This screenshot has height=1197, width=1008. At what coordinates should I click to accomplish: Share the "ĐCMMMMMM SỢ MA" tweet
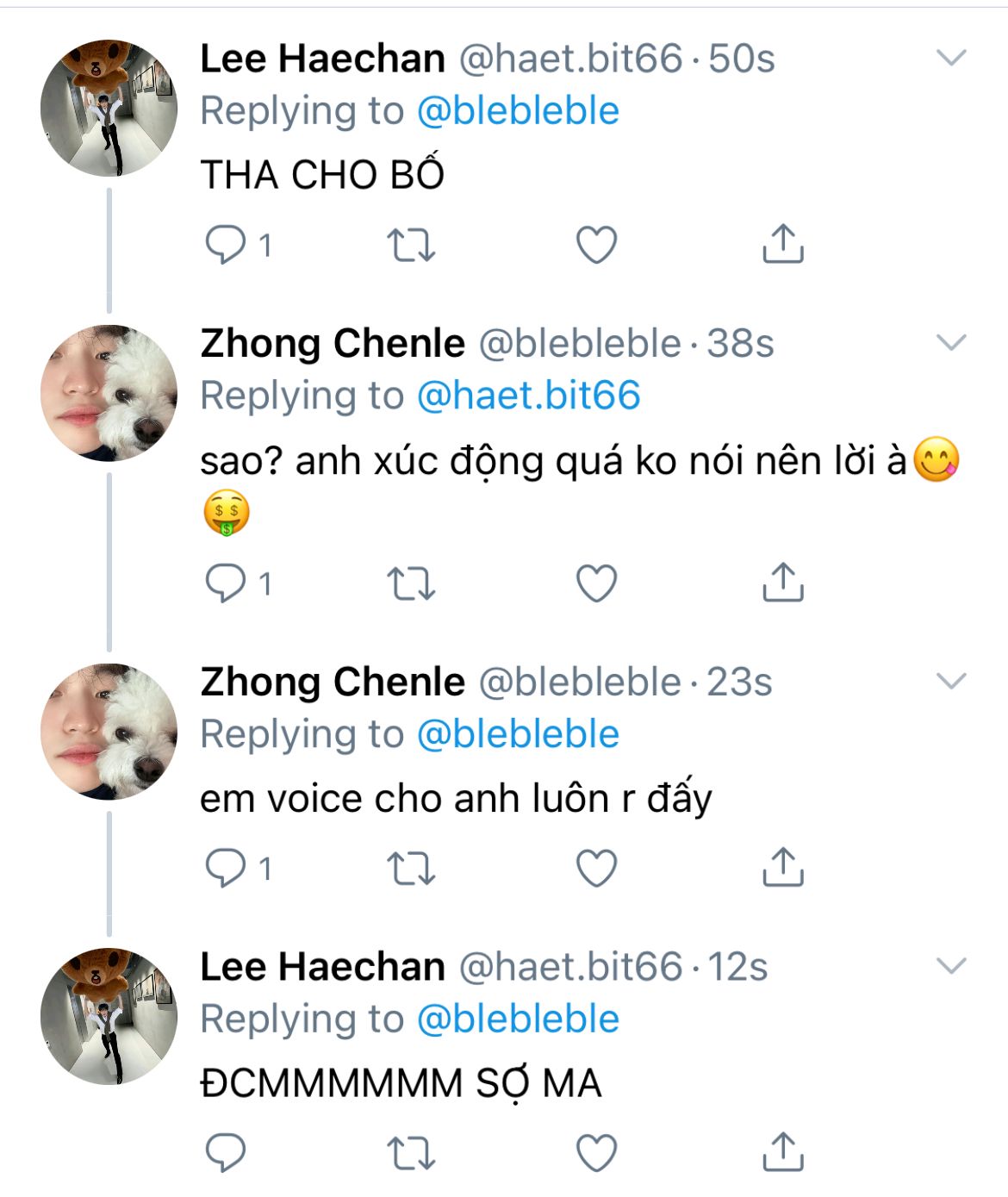(x=782, y=1151)
